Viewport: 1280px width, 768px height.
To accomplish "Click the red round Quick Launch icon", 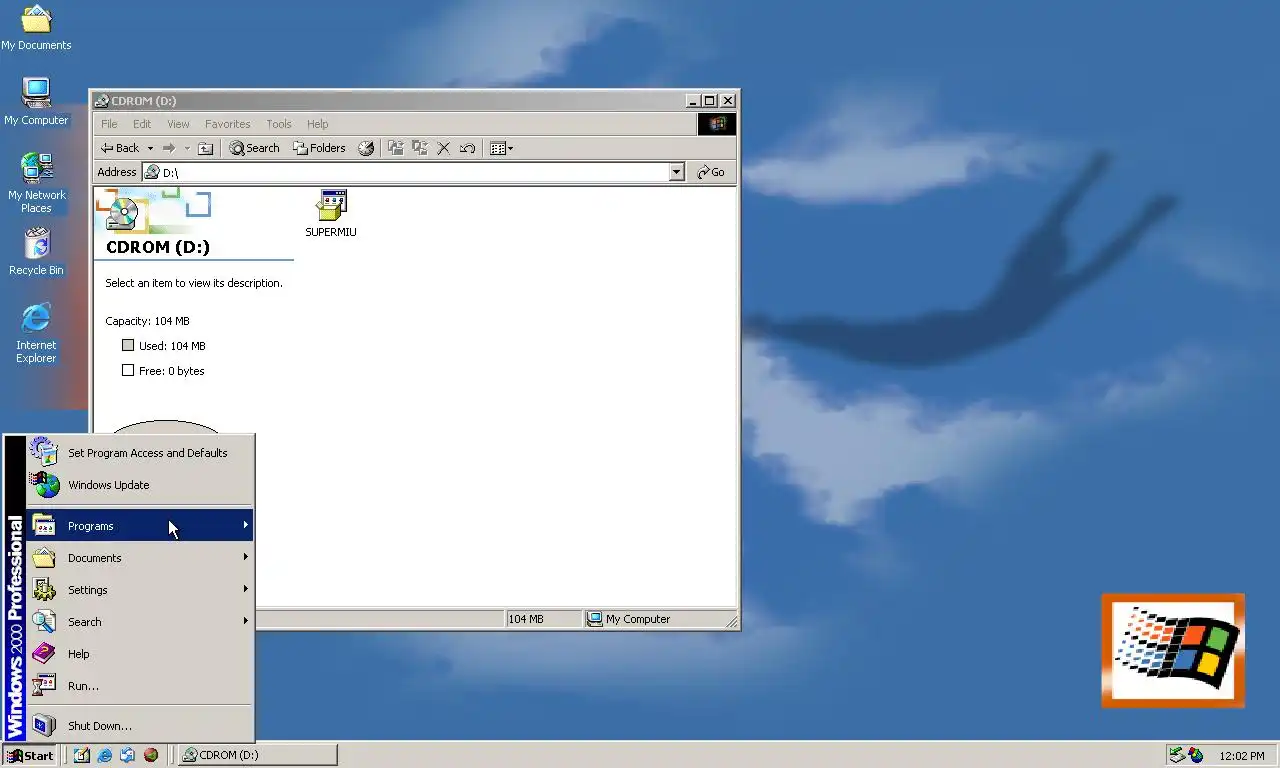I will click(x=150, y=755).
